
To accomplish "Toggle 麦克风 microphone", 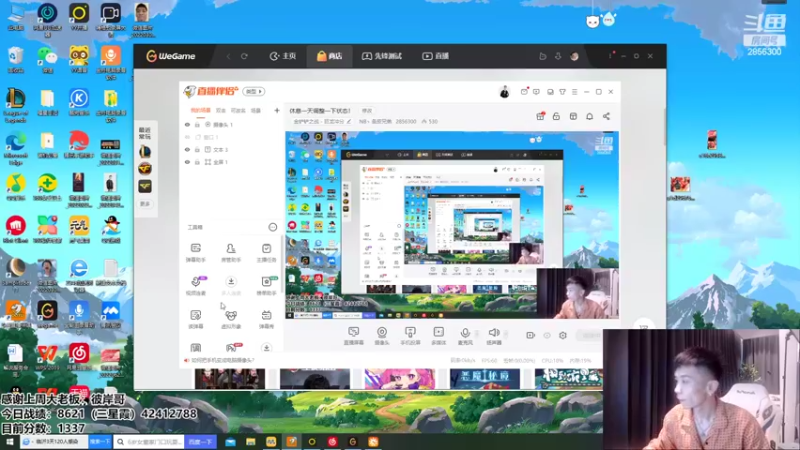I will (465, 336).
